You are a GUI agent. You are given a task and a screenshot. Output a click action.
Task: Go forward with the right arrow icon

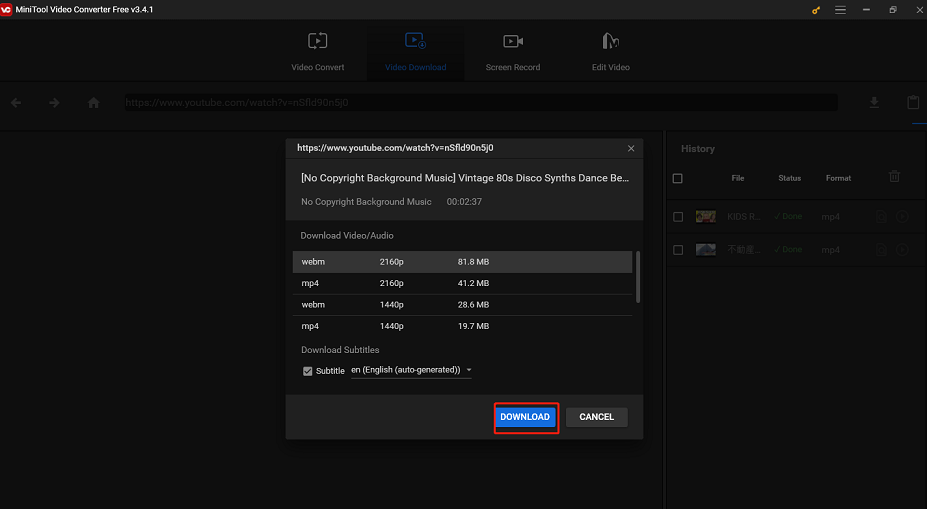pos(54,103)
